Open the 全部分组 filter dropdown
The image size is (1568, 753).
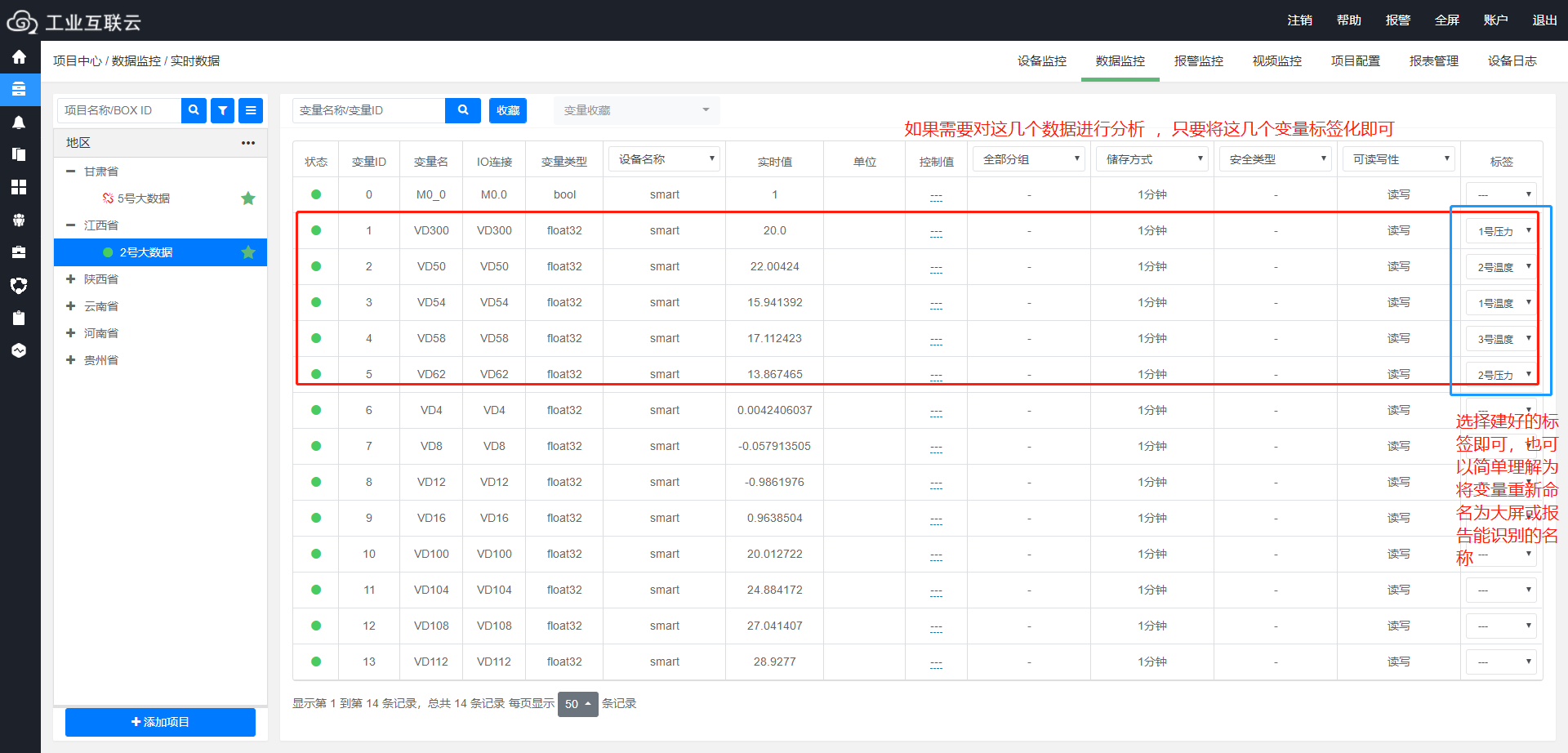click(x=1029, y=159)
